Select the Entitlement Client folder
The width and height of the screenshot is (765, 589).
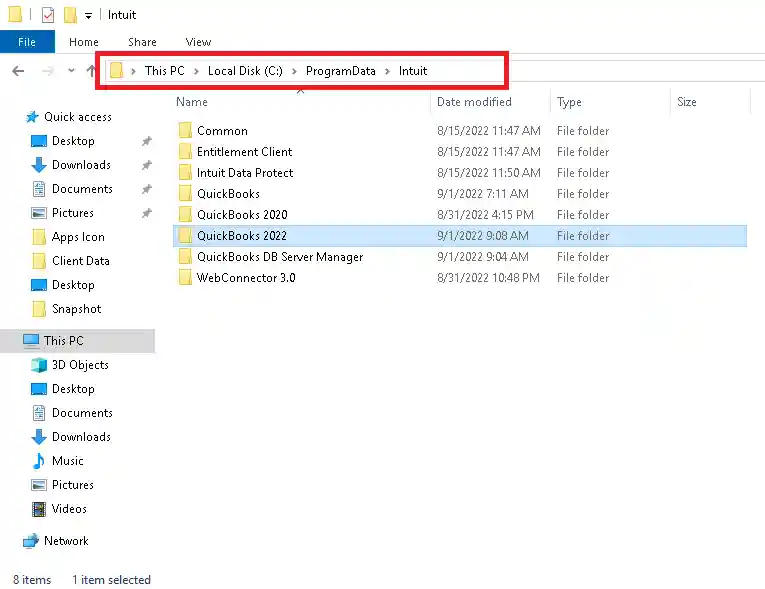(460, 152)
